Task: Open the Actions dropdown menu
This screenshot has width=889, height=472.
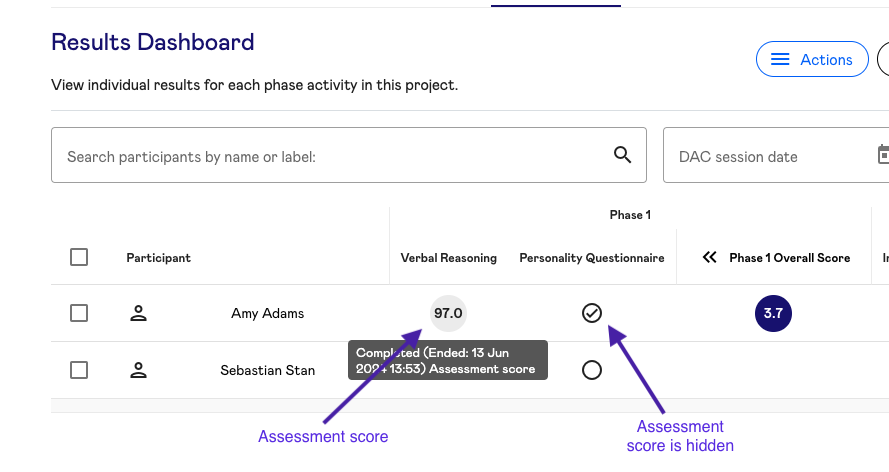Action: pyautogui.click(x=812, y=59)
